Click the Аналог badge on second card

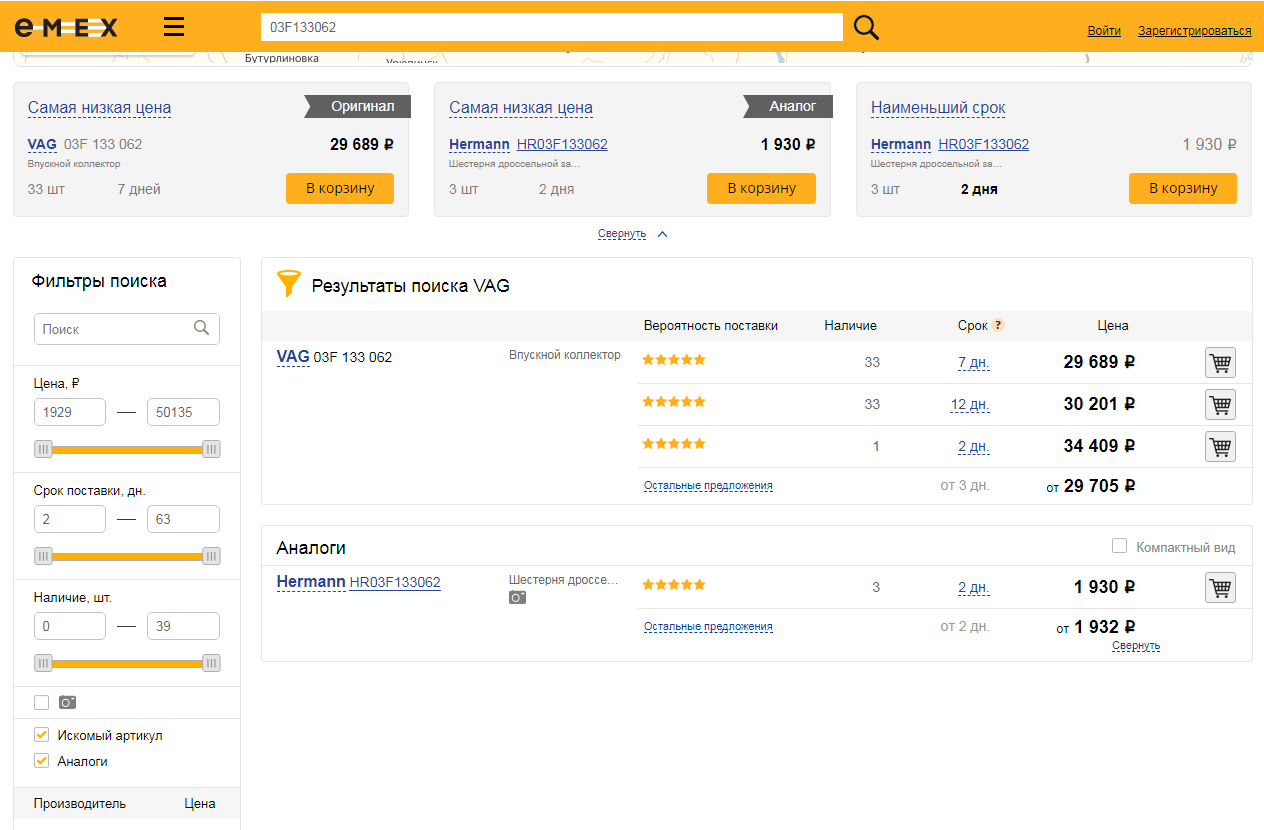click(787, 106)
